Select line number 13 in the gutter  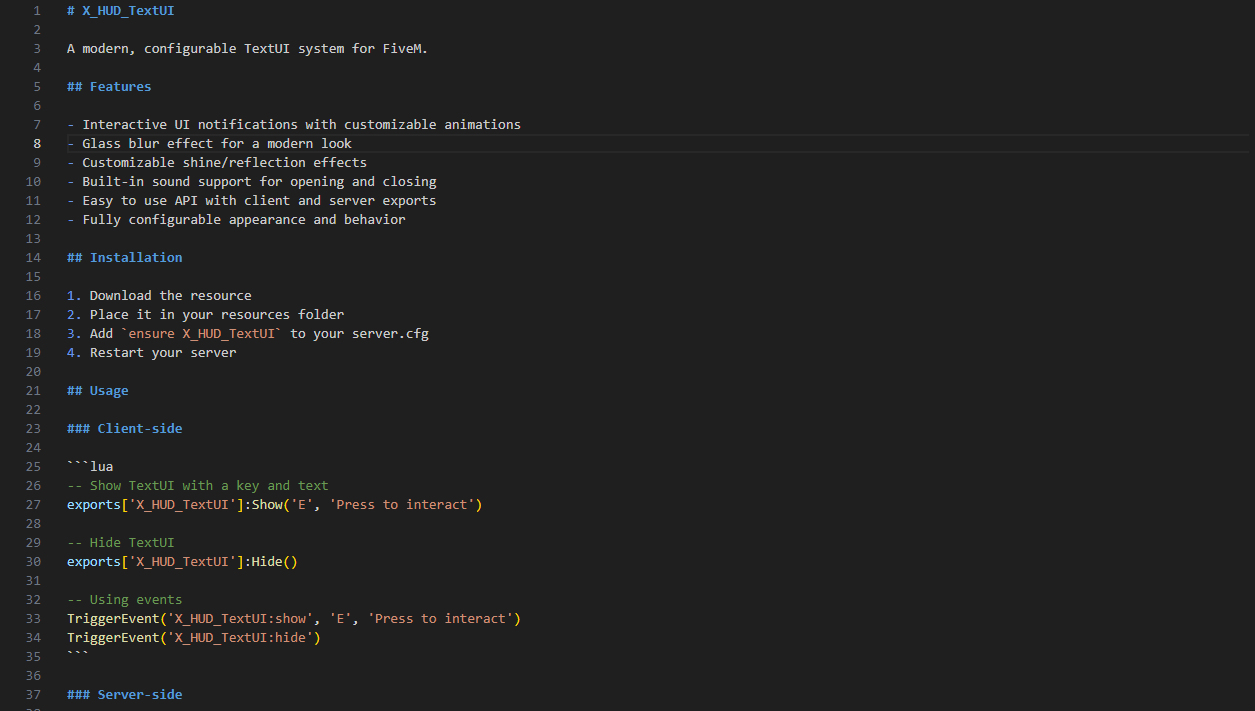pos(33,238)
